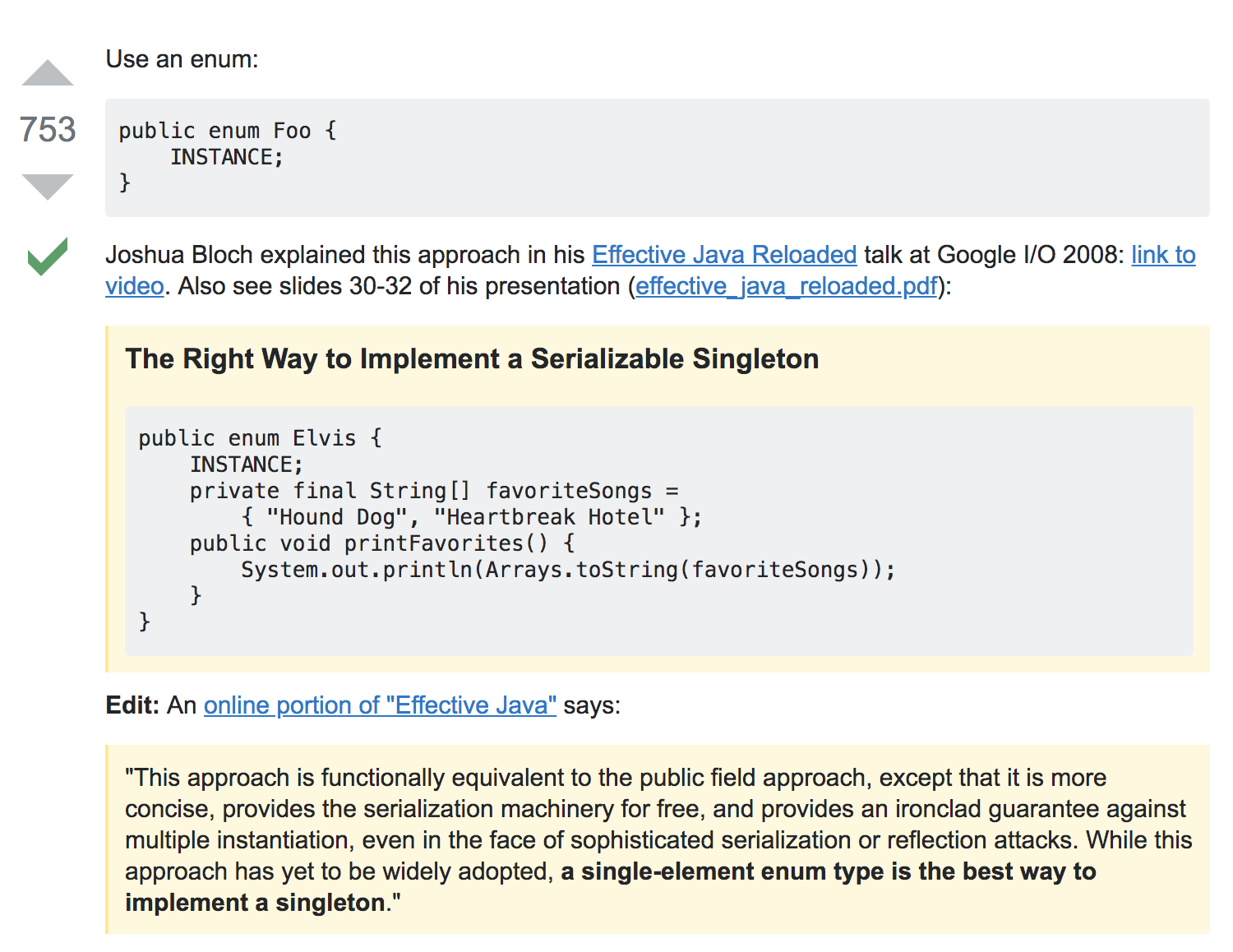The height and width of the screenshot is (952, 1233).
Task: Open the Effective Java Reloaded link
Action: tap(724, 255)
